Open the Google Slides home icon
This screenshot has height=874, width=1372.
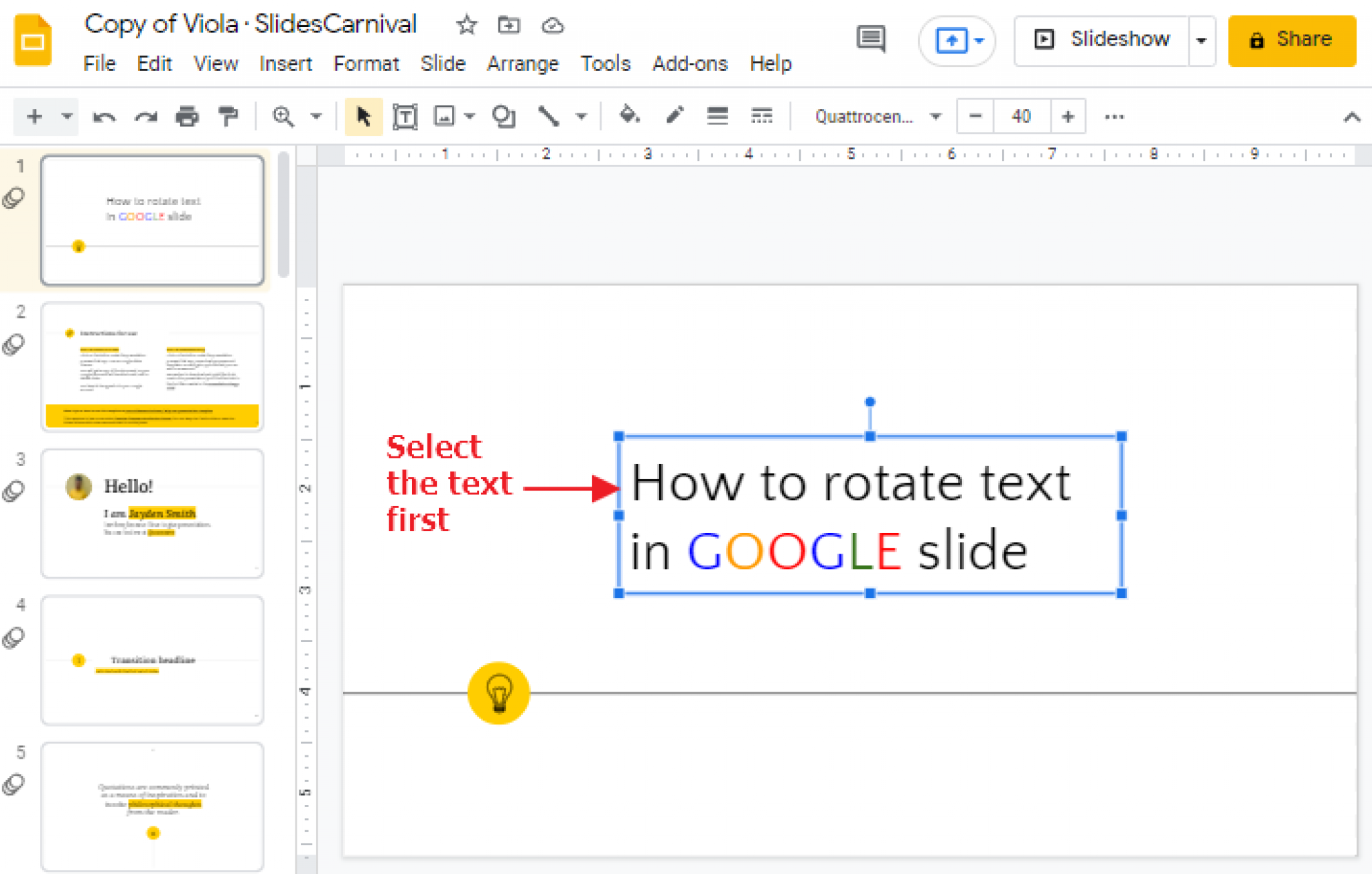point(33,40)
